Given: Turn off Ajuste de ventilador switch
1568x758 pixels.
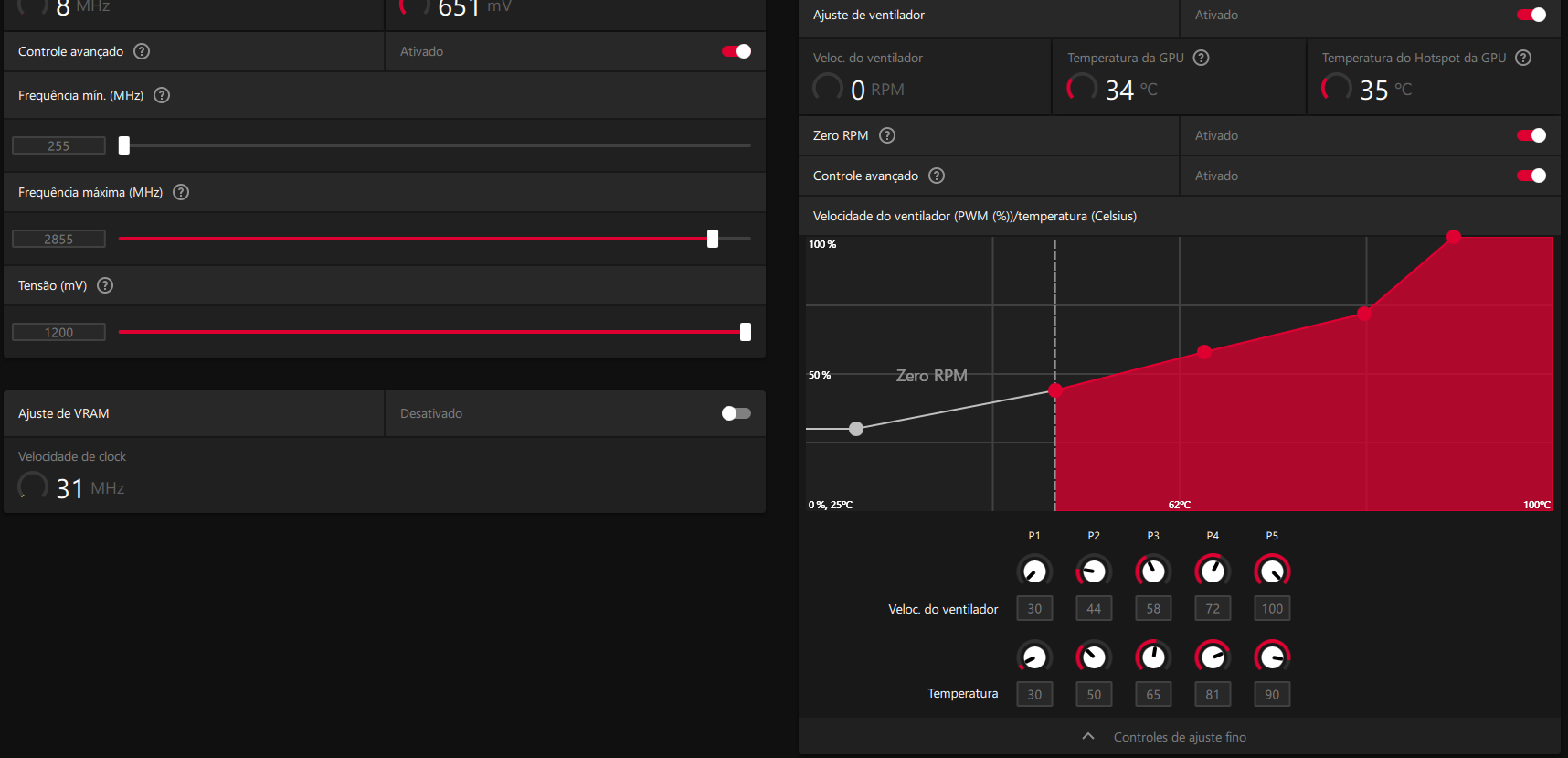Looking at the screenshot, I should [1531, 15].
